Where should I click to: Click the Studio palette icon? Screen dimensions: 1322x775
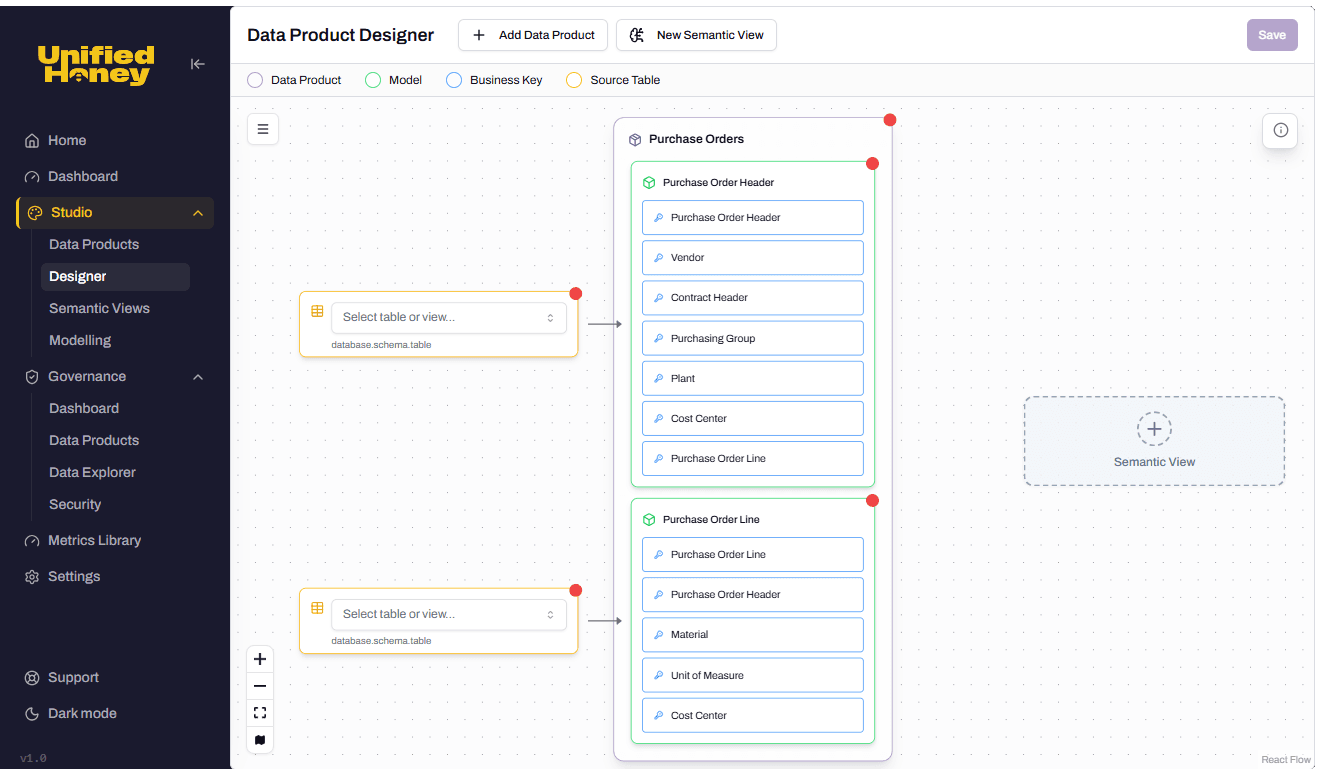click(x=35, y=213)
